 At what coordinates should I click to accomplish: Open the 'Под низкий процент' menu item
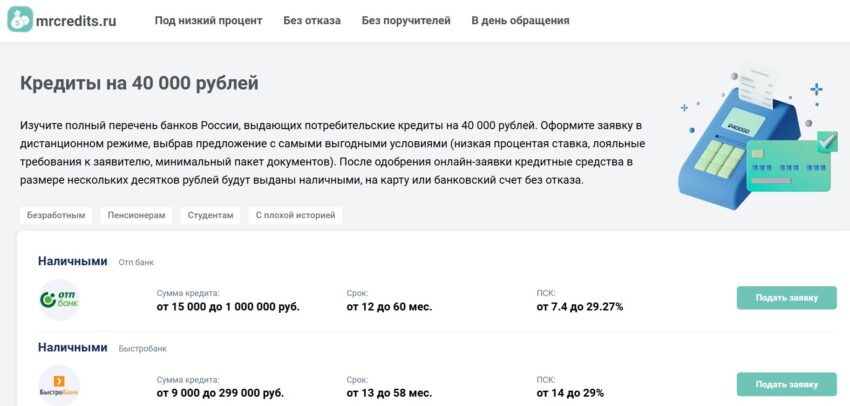coord(208,21)
